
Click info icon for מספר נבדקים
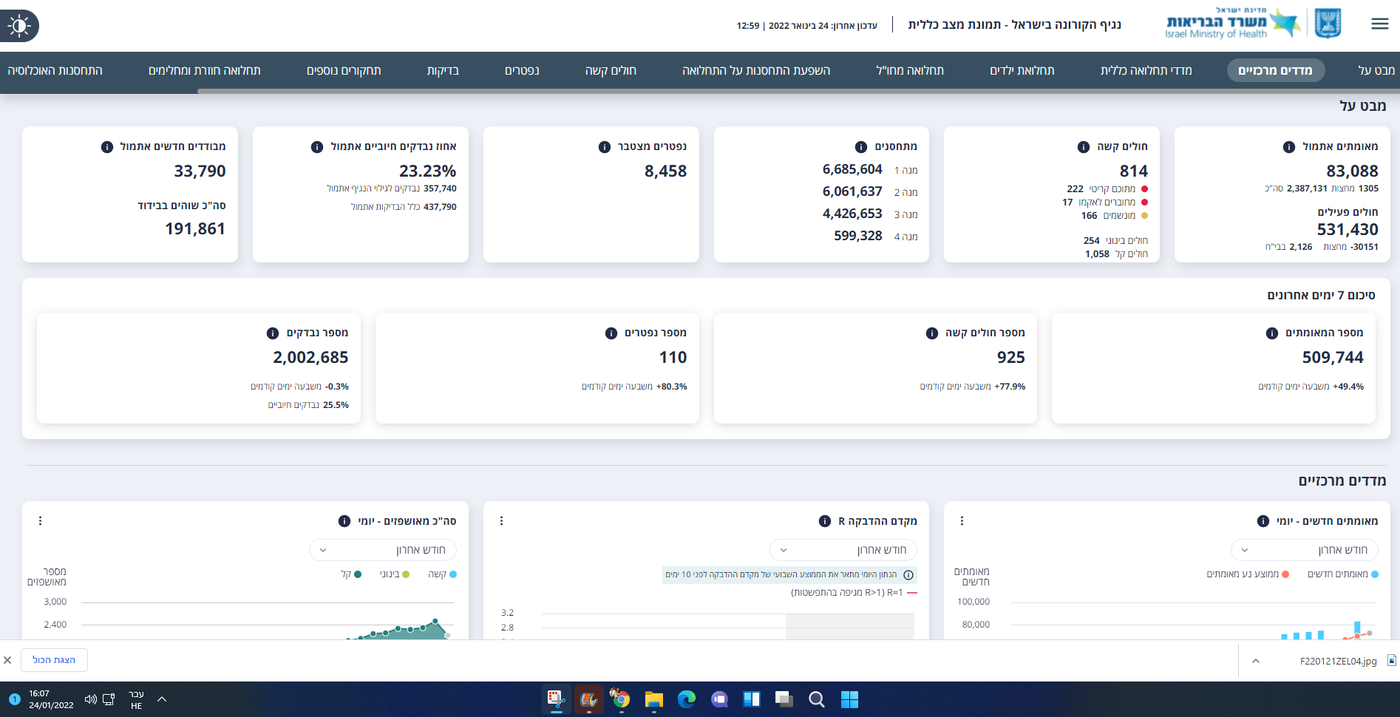click(x=273, y=333)
